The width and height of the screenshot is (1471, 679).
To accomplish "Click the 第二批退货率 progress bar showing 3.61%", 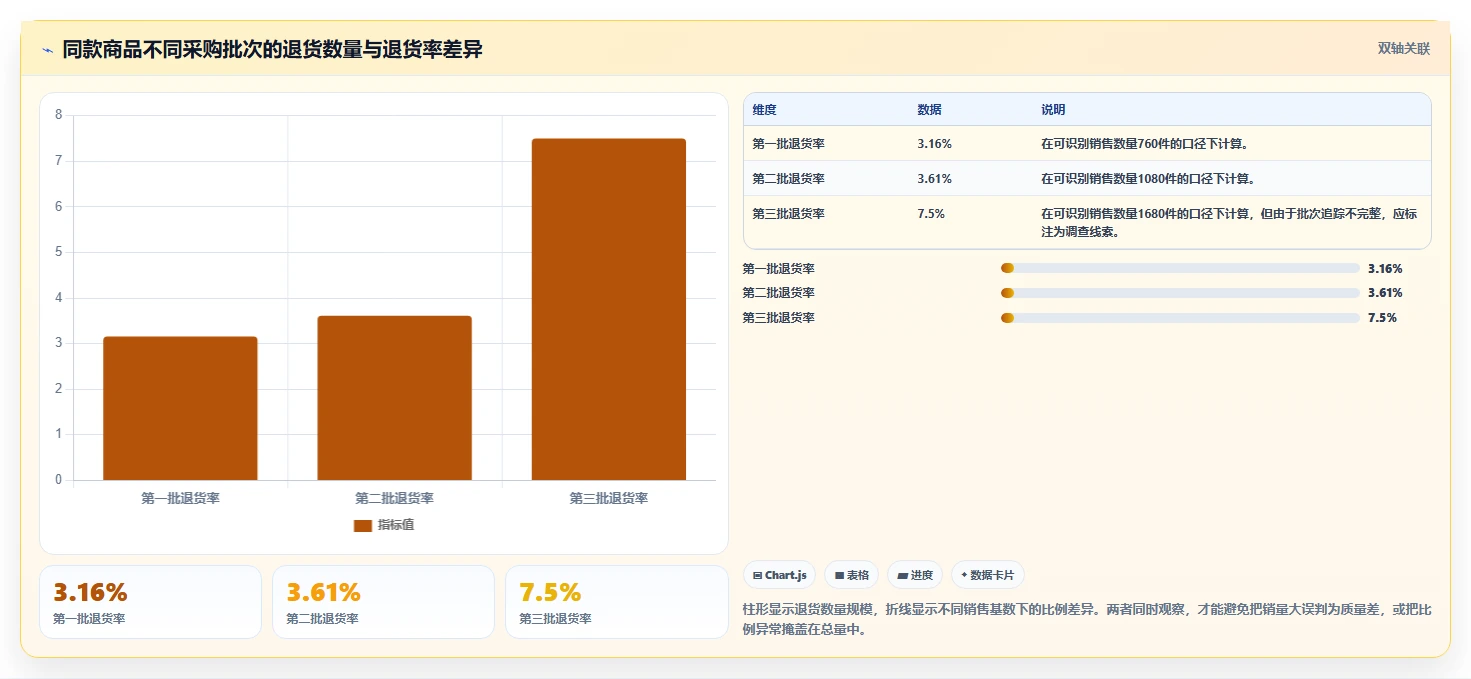I will (1180, 293).
